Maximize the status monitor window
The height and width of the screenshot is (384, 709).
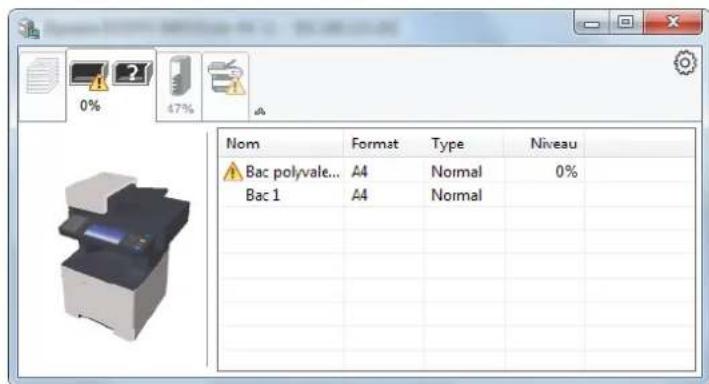click(626, 23)
